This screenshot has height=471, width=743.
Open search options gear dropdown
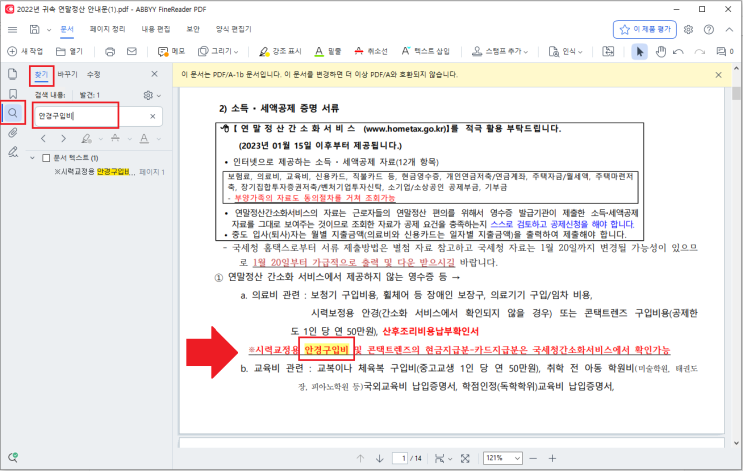pyautogui.click(x=152, y=95)
